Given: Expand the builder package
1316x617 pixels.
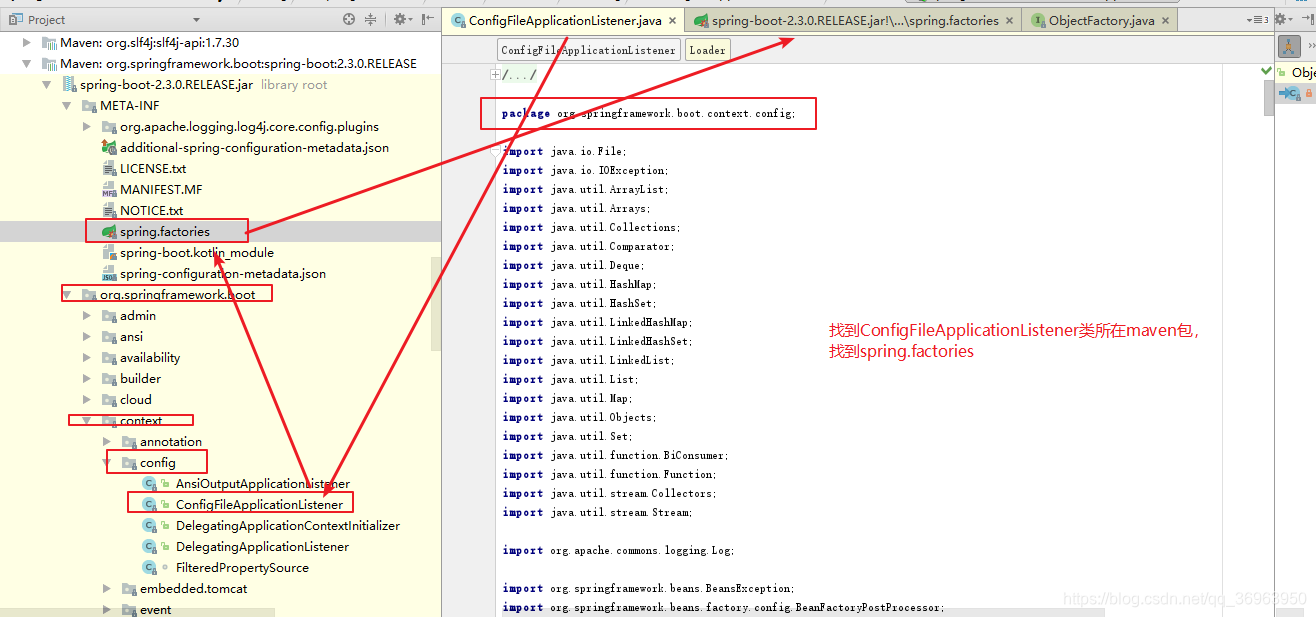Looking at the screenshot, I should pos(87,379).
